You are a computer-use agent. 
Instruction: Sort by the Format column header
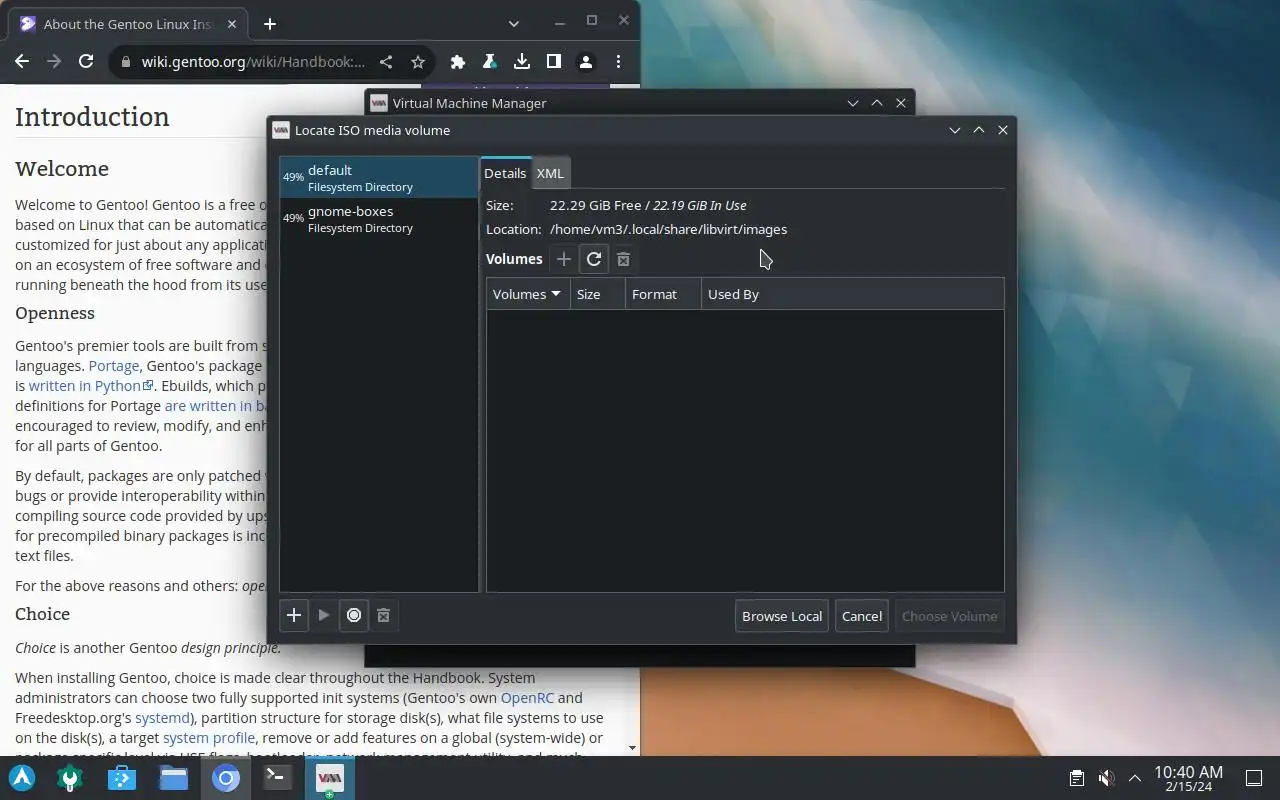[x=663, y=294]
